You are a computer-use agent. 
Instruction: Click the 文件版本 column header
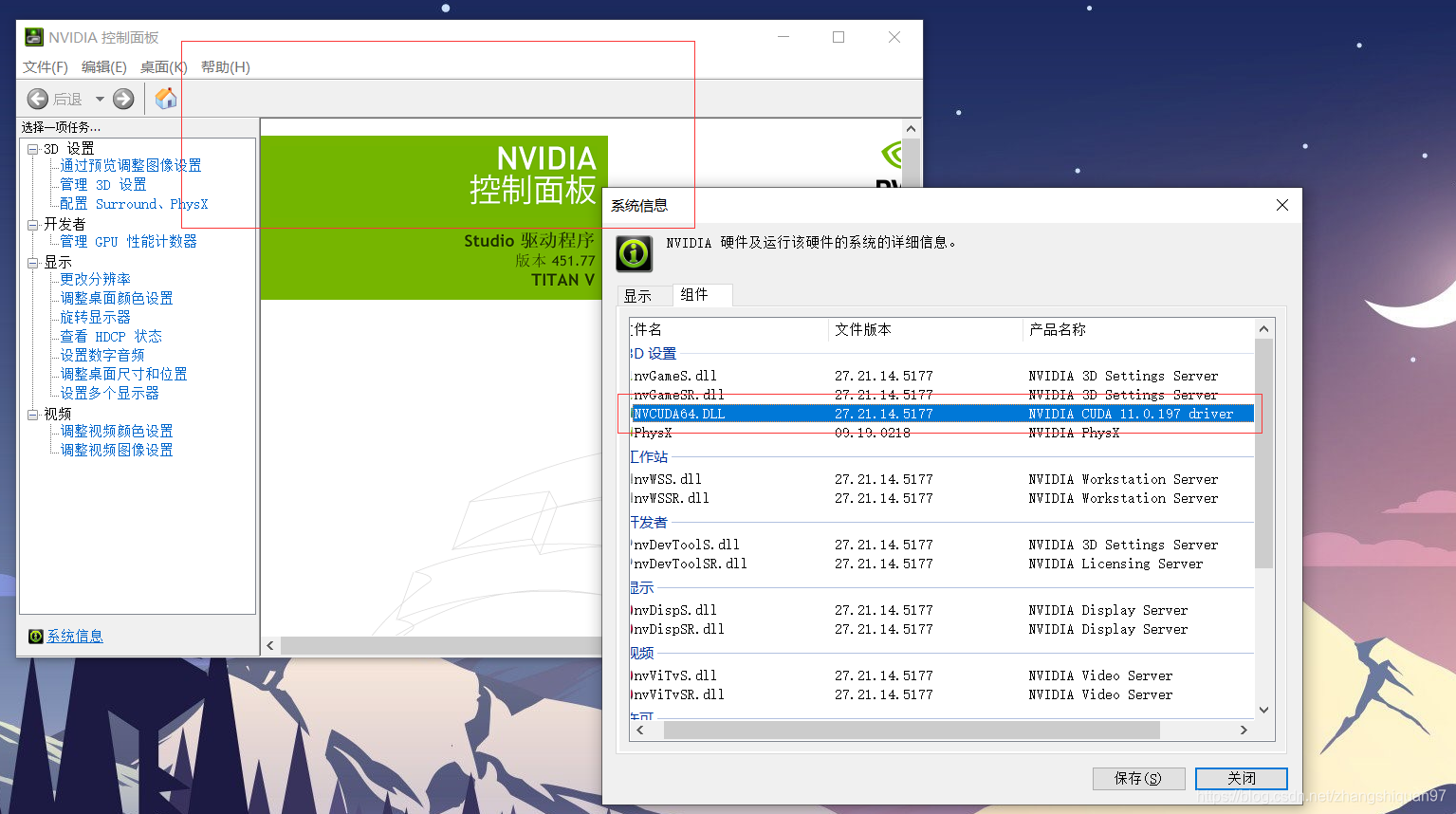pos(926,329)
